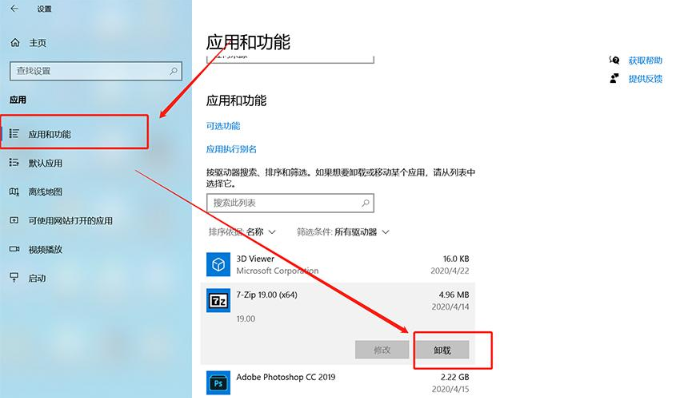The width and height of the screenshot is (686, 398).
Task: Select Adobe Photoshop CC 2019 entry
Action: [338, 383]
